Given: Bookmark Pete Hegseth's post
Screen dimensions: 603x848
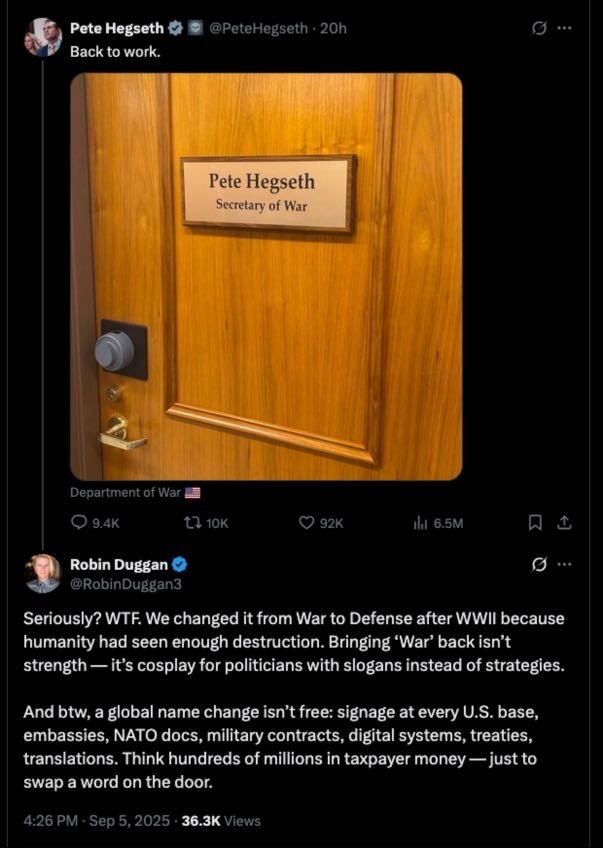Looking at the screenshot, I should click(535, 523).
